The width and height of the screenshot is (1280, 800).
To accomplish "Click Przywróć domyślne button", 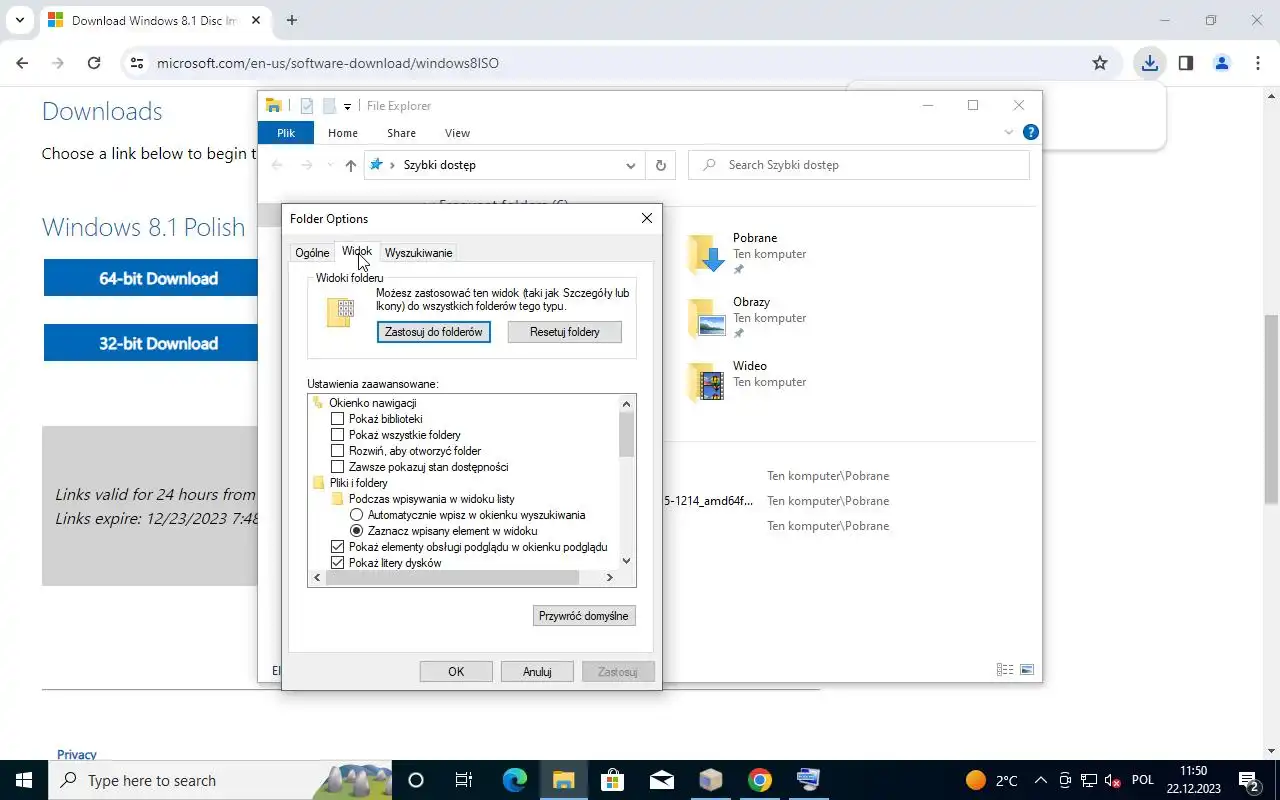I will [584, 616].
